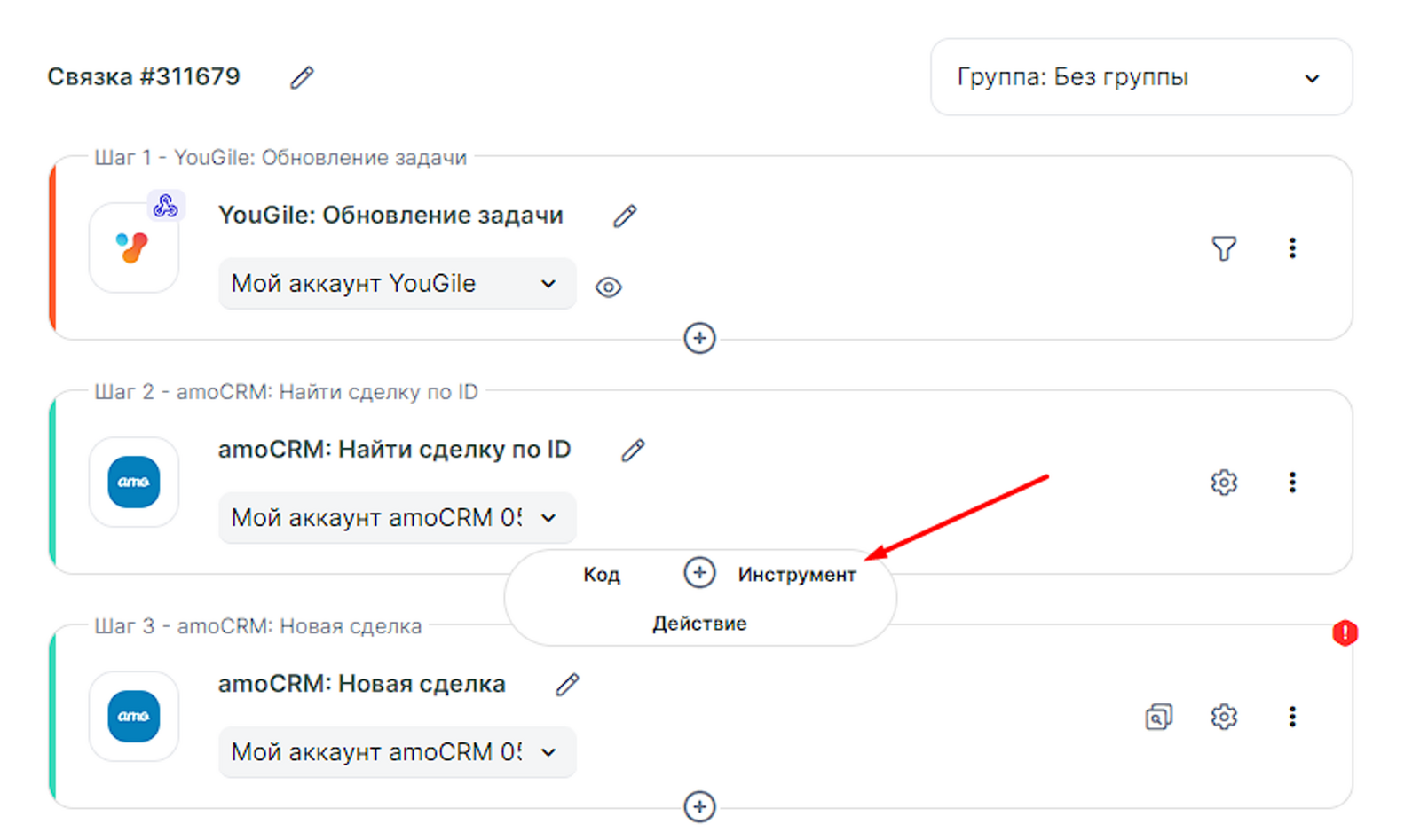Click the red error badge on step 3
This screenshot has width=1420, height=840.
tap(1345, 632)
